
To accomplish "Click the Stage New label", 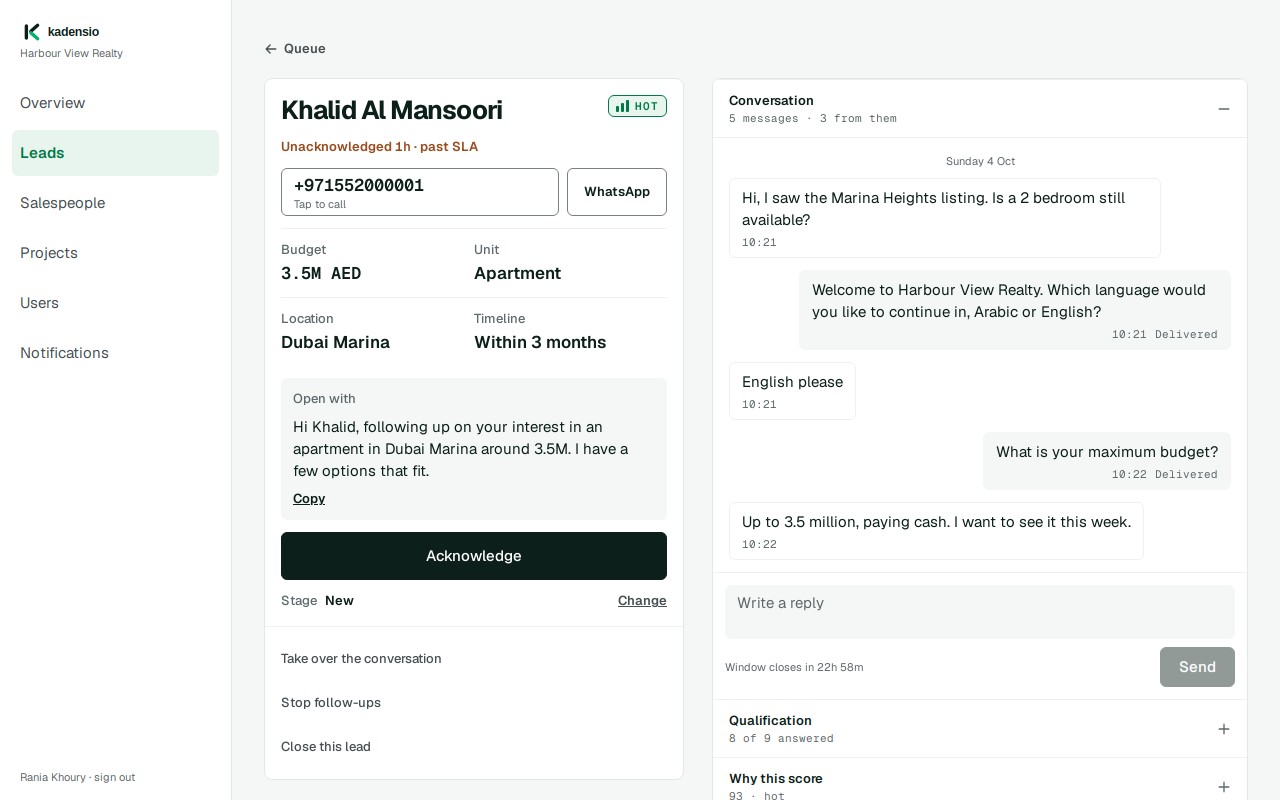I will (x=317, y=601).
